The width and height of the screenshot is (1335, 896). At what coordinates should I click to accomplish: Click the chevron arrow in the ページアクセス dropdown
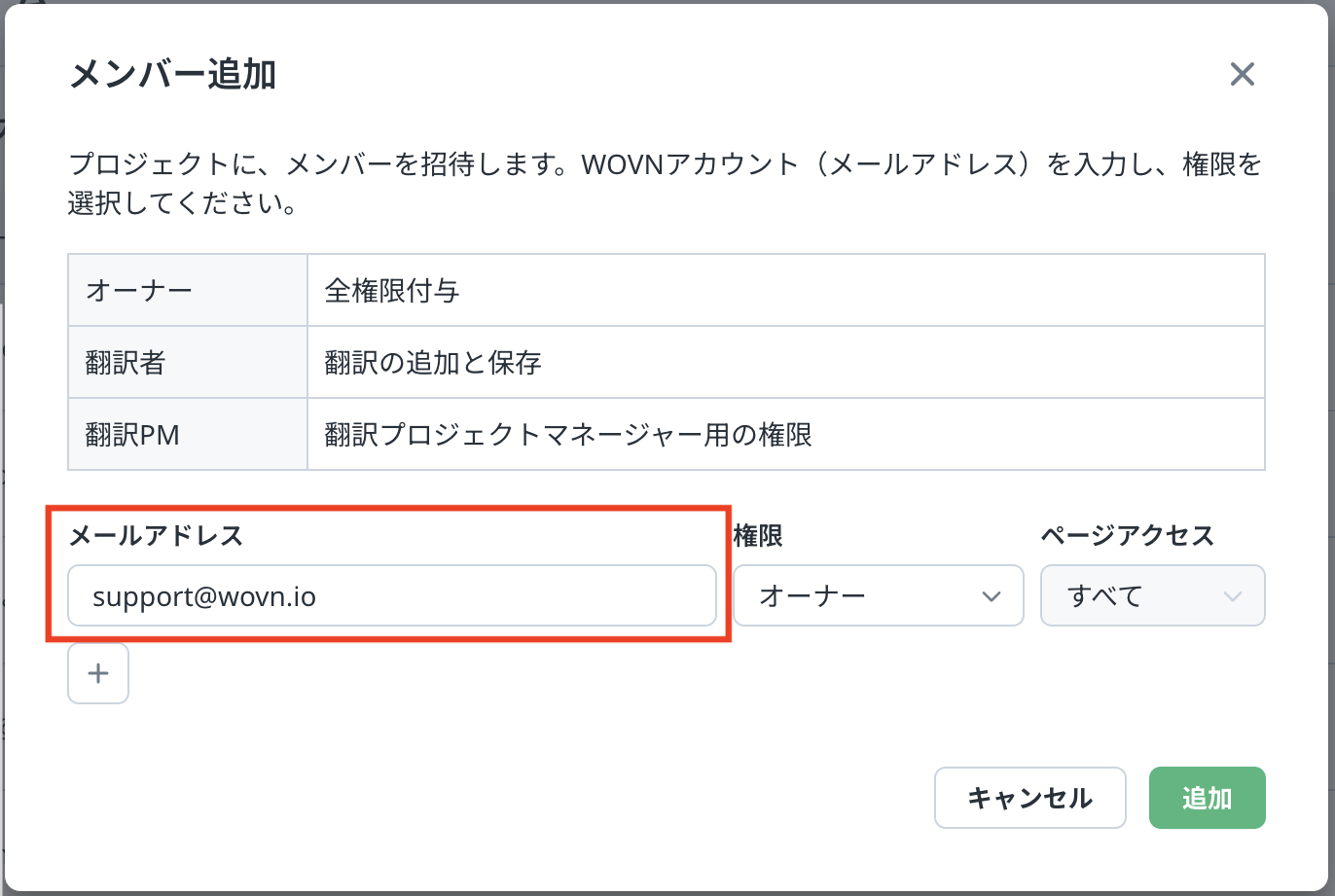click(1233, 595)
